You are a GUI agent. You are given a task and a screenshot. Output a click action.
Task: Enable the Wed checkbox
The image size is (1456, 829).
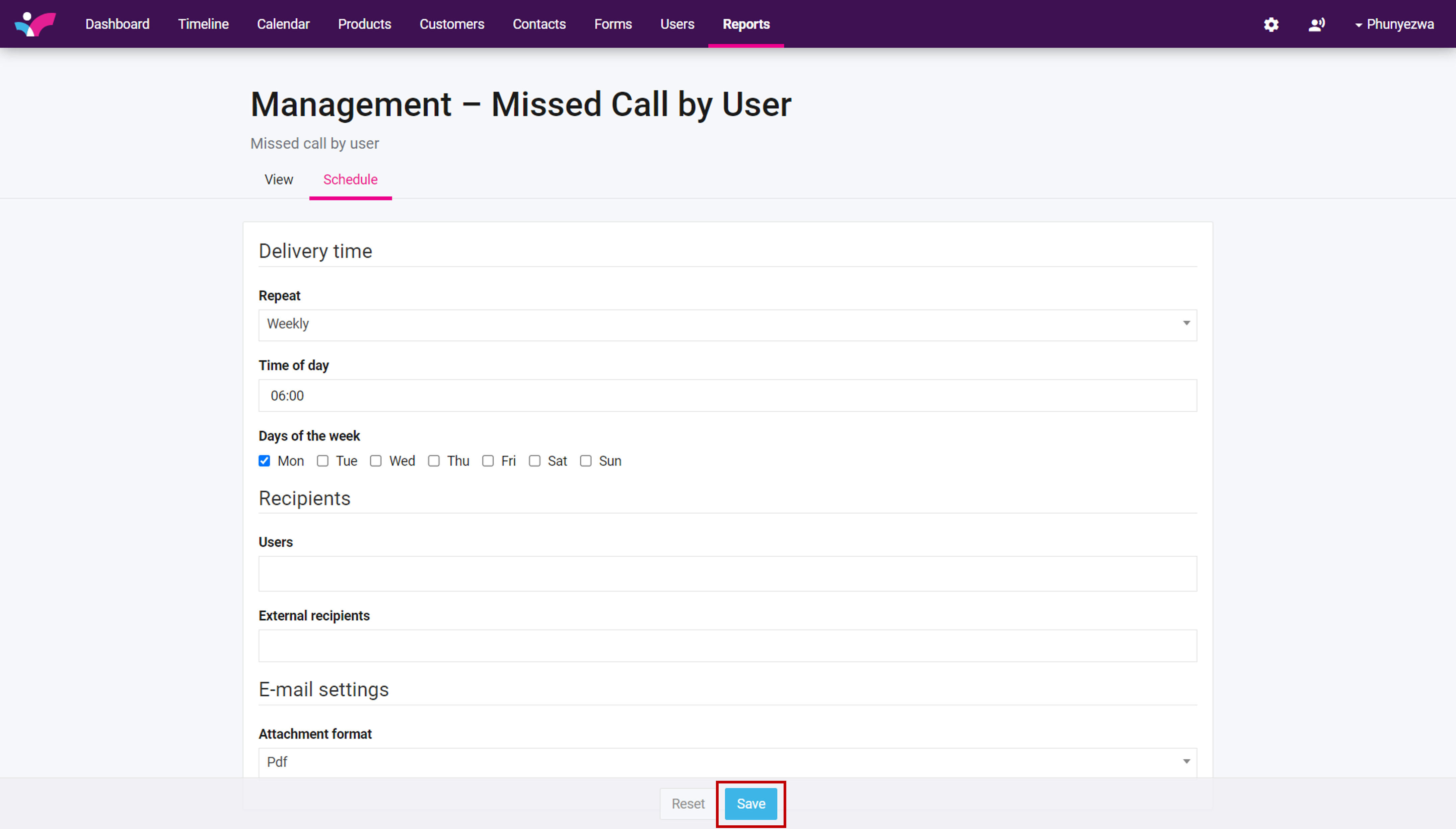pyautogui.click(x=376, y=461)
